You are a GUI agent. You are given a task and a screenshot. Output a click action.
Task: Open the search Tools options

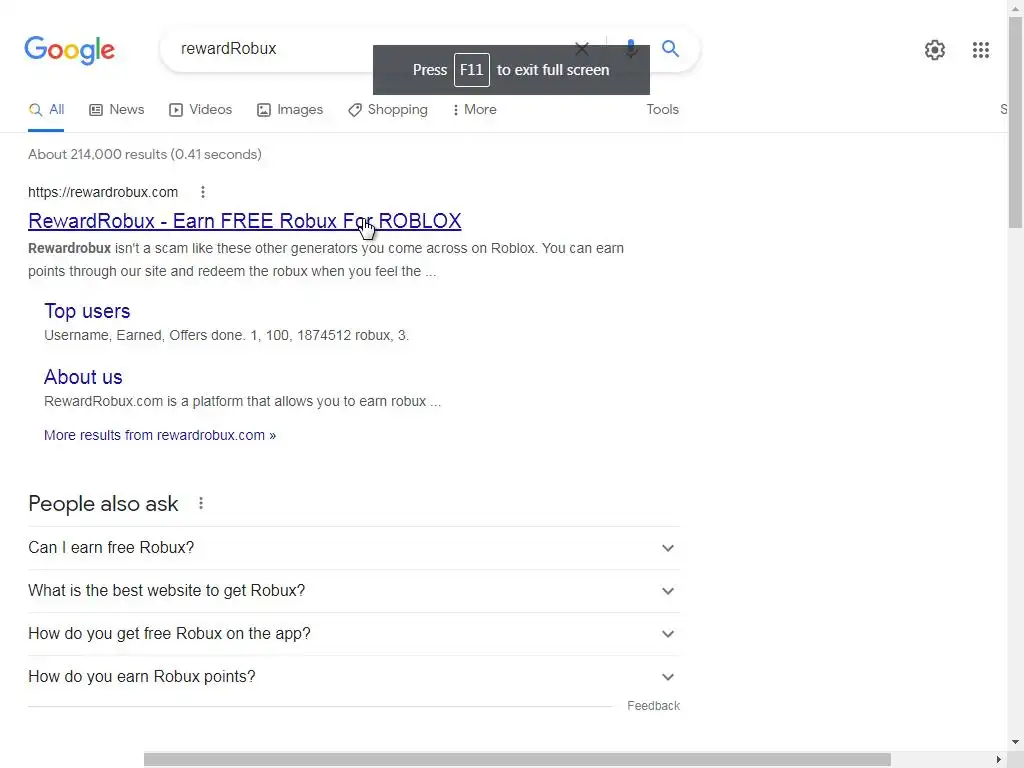coord(662,110)
